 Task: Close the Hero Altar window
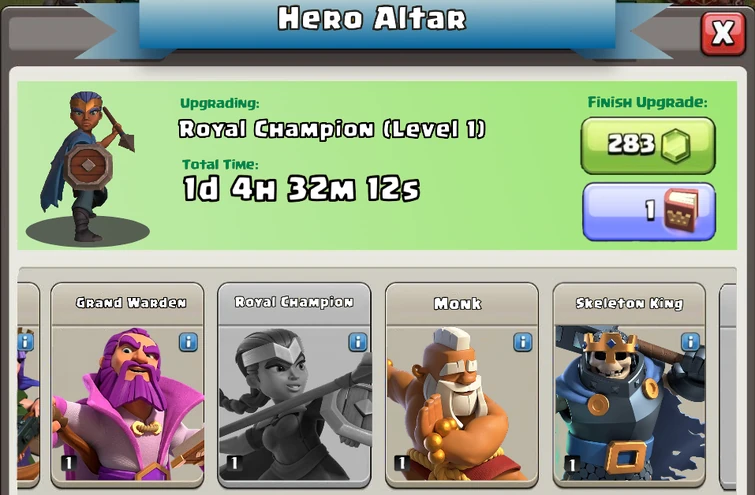pos(723,33)
